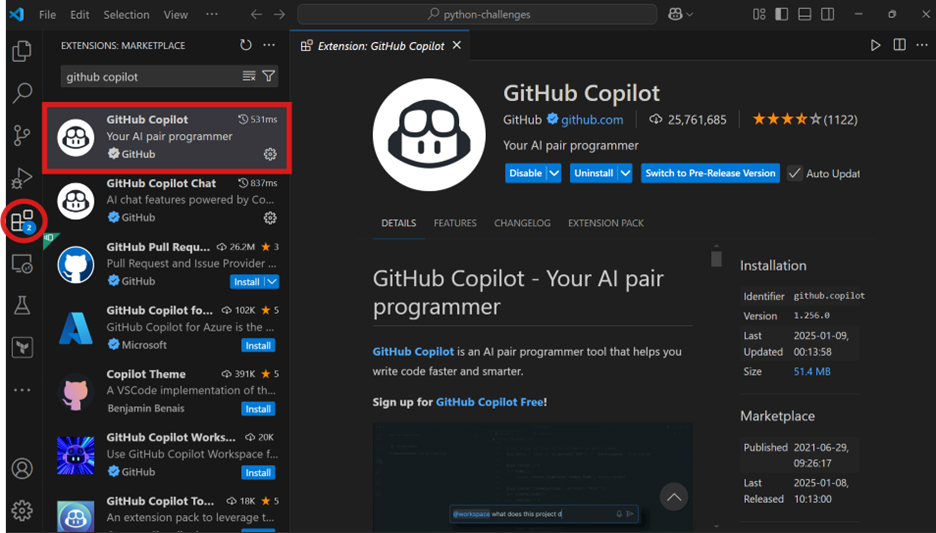This screenshot has height=533, width=936.
Task: Open the Terraform view icon
Action: point(22,347)
